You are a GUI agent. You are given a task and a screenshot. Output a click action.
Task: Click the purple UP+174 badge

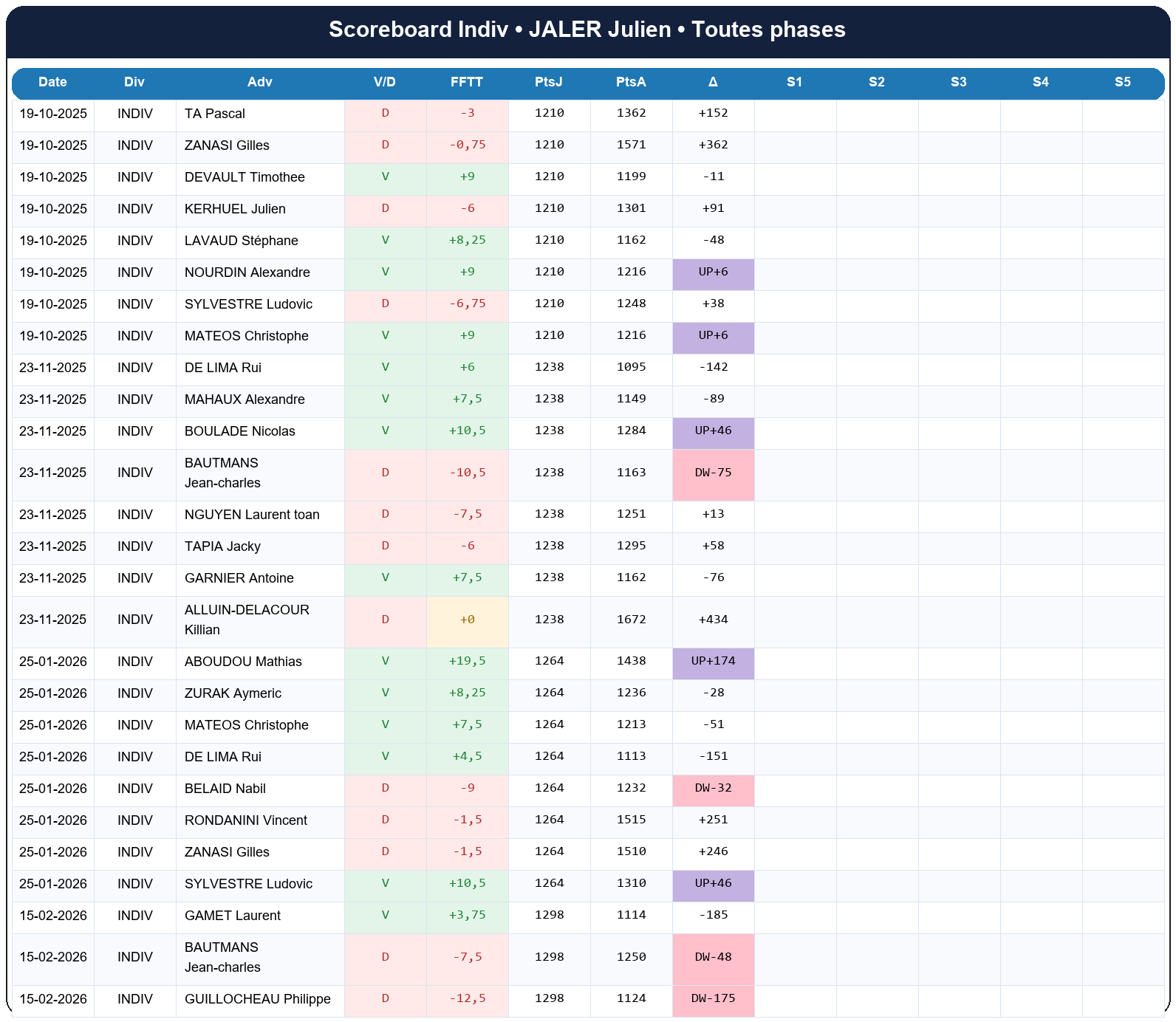[713, 662]
